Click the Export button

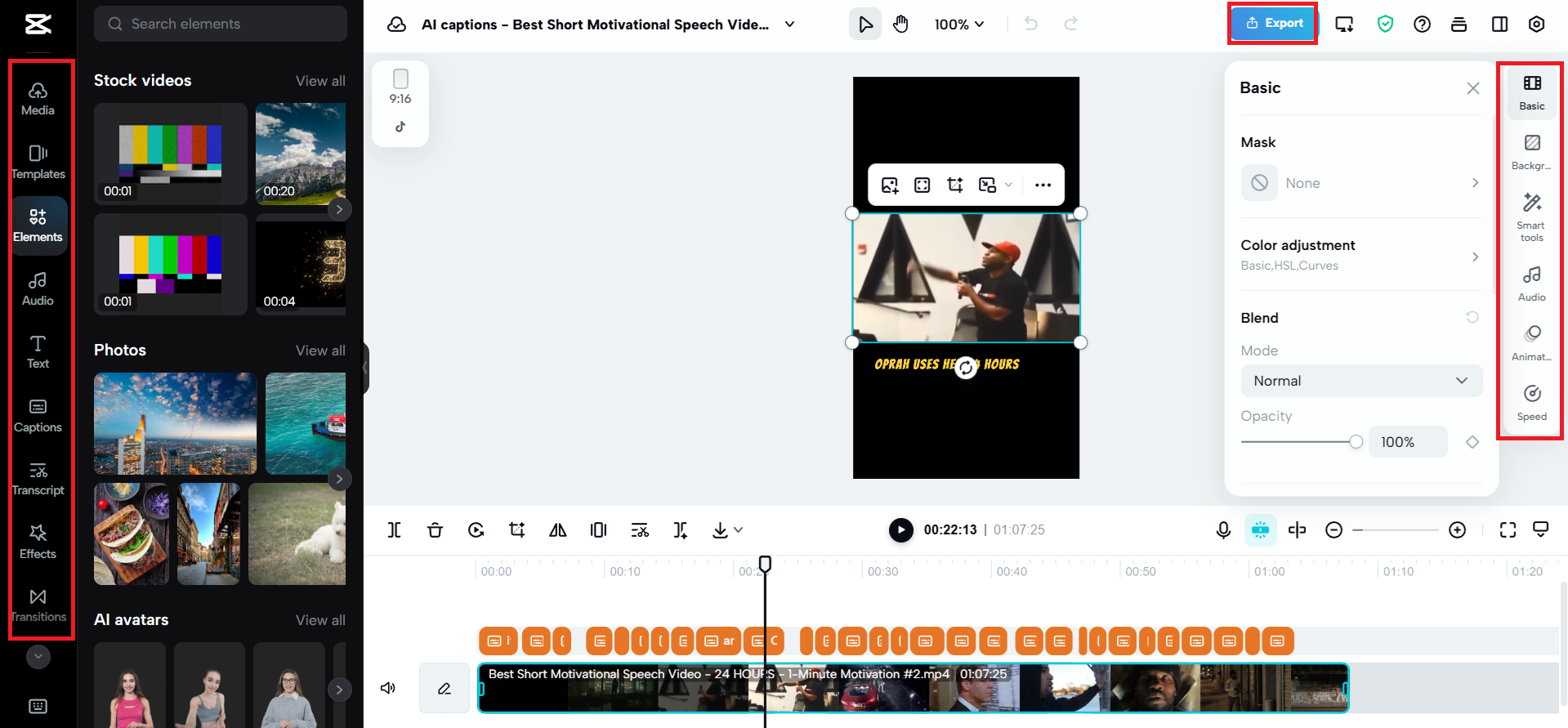(x=1273, y=23)
